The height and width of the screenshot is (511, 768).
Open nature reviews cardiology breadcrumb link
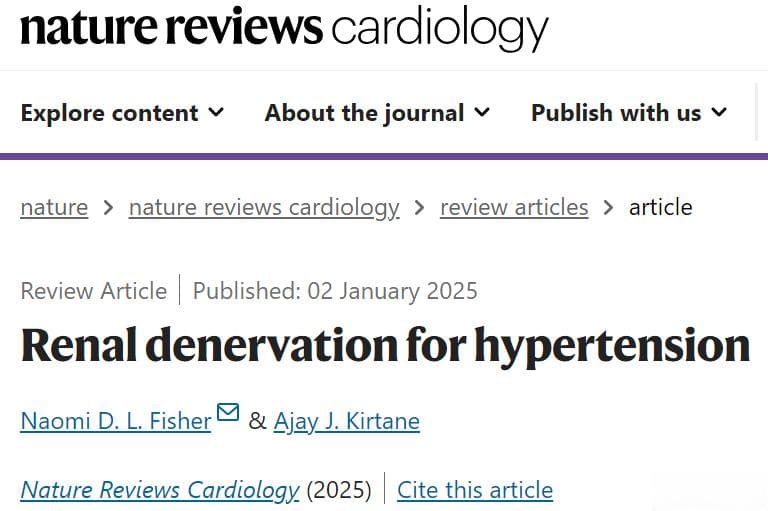pyautogui.click(x=264, y=208)
